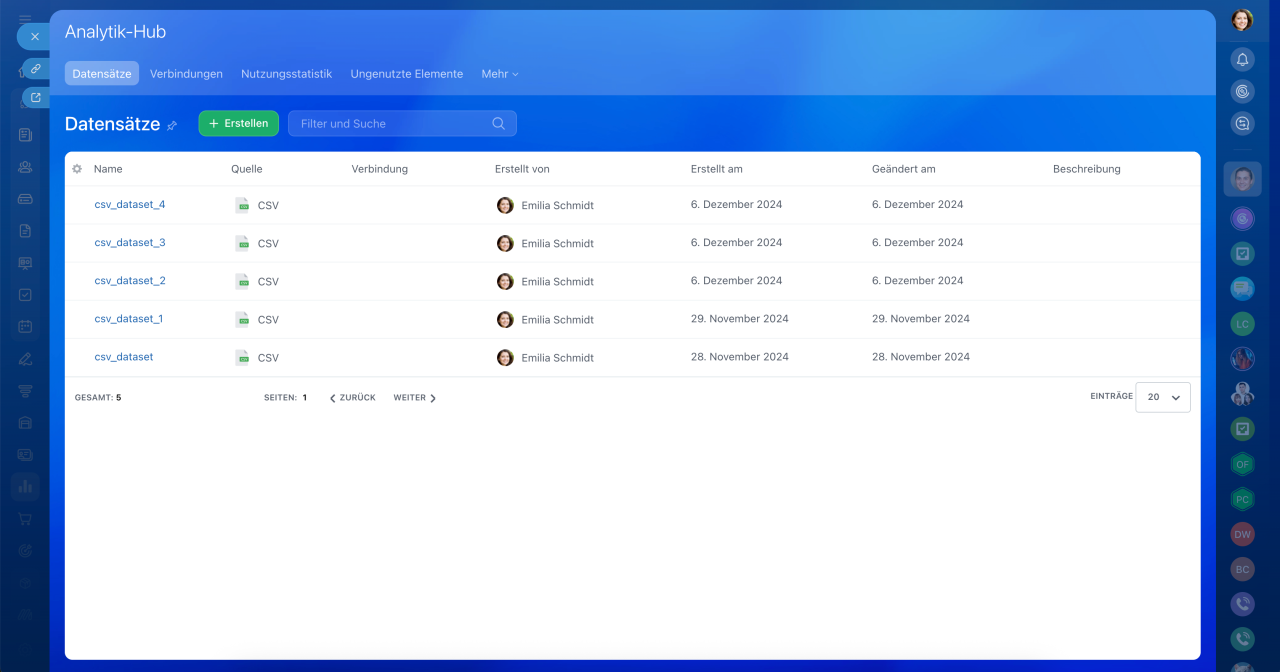The height and width of the screenshot is (672, 1280).
Task: Open the csv_dataset_2 link
Action: 130,281
